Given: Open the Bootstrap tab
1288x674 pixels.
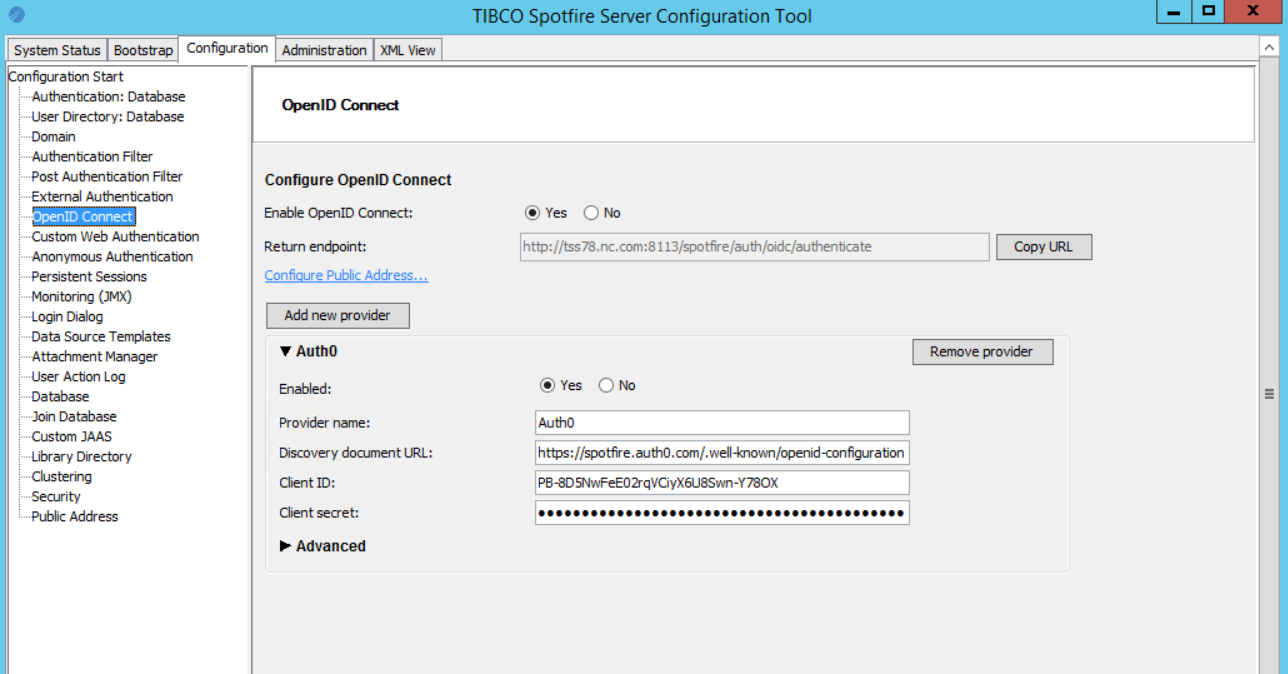Looking at the screenshot, I should pyautogui.click(x=143, y=50).
